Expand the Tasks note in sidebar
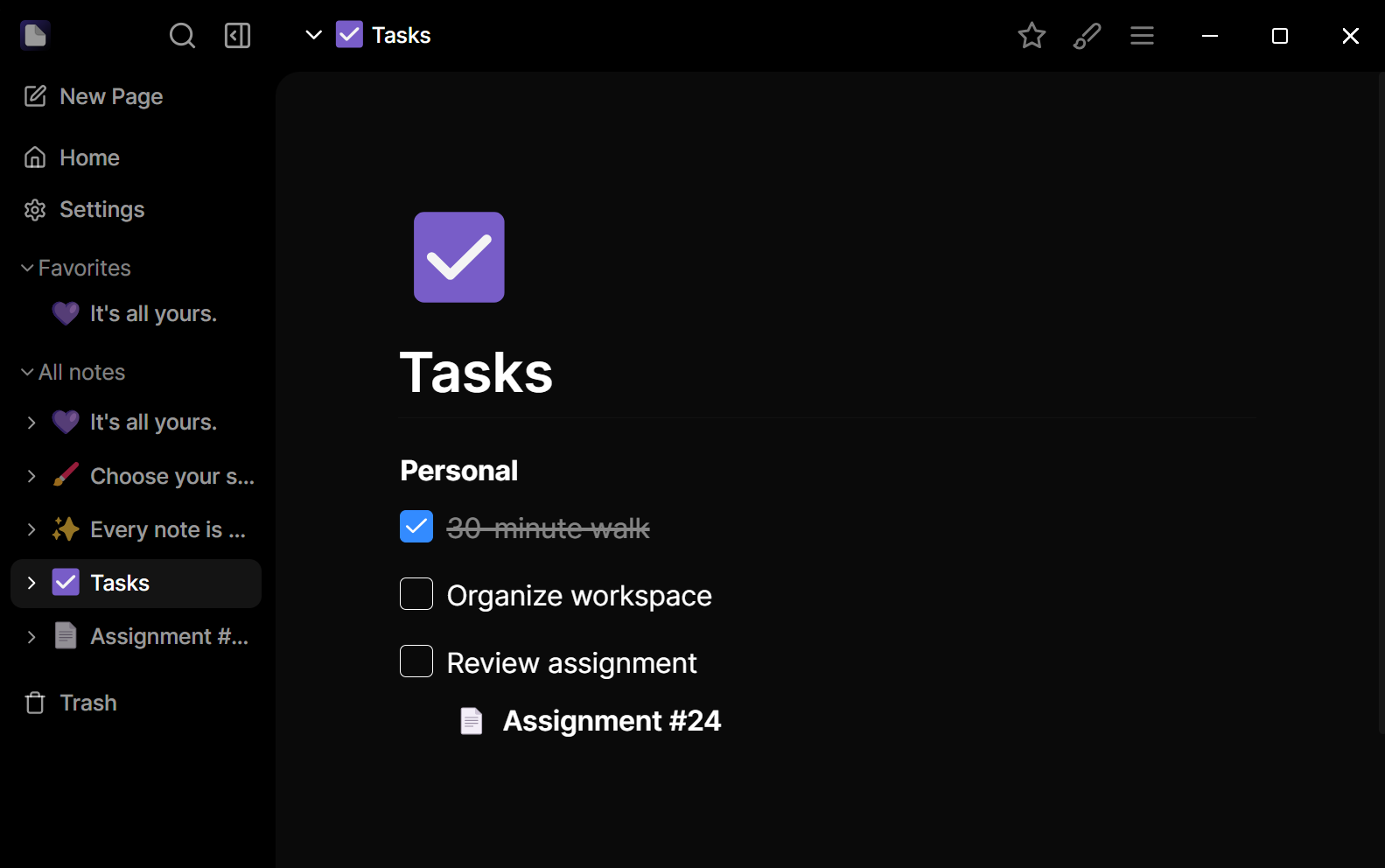Screen dimensions: 1385x868 31,584
